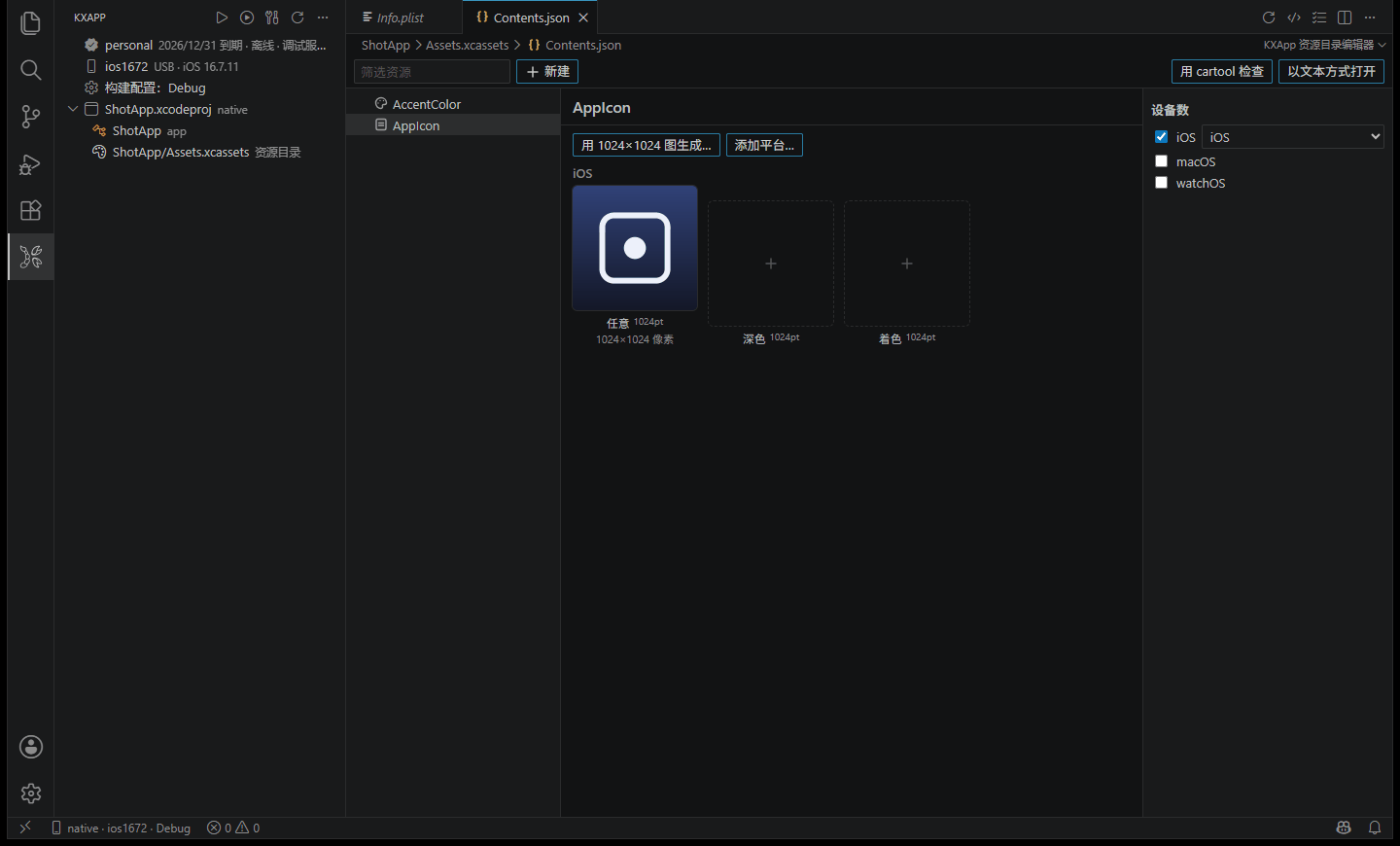Click the 以文本方式打开 button
This screenshot has height=846, width=1400.
click(1331, 72)
